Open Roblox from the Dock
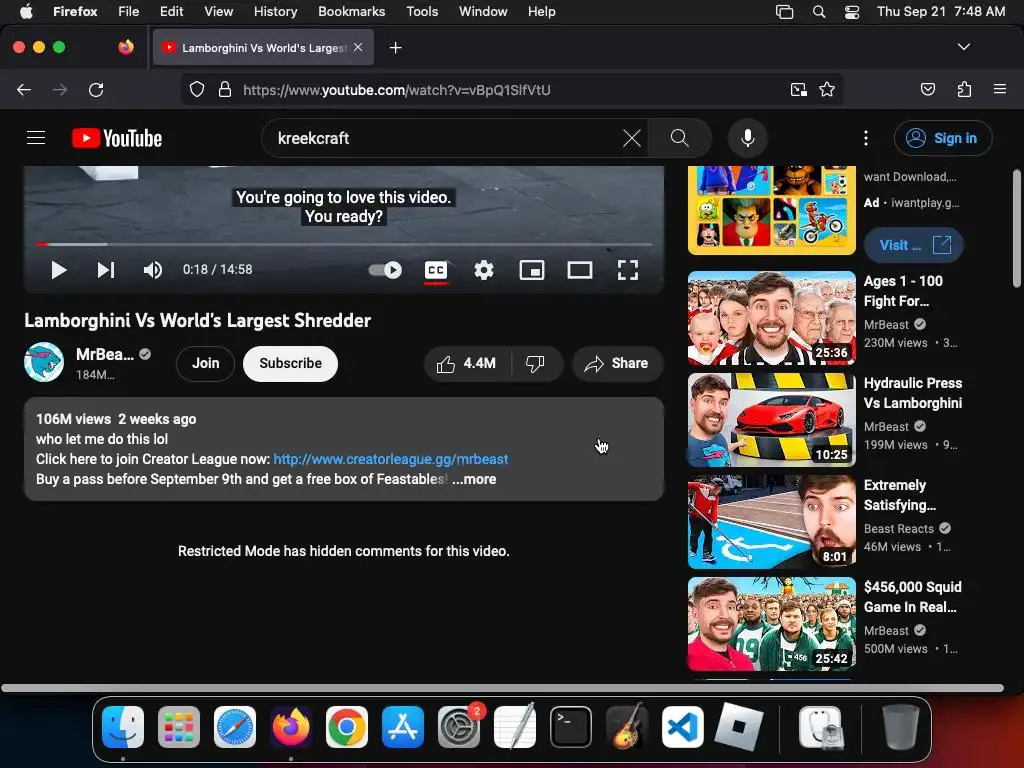 739,726
